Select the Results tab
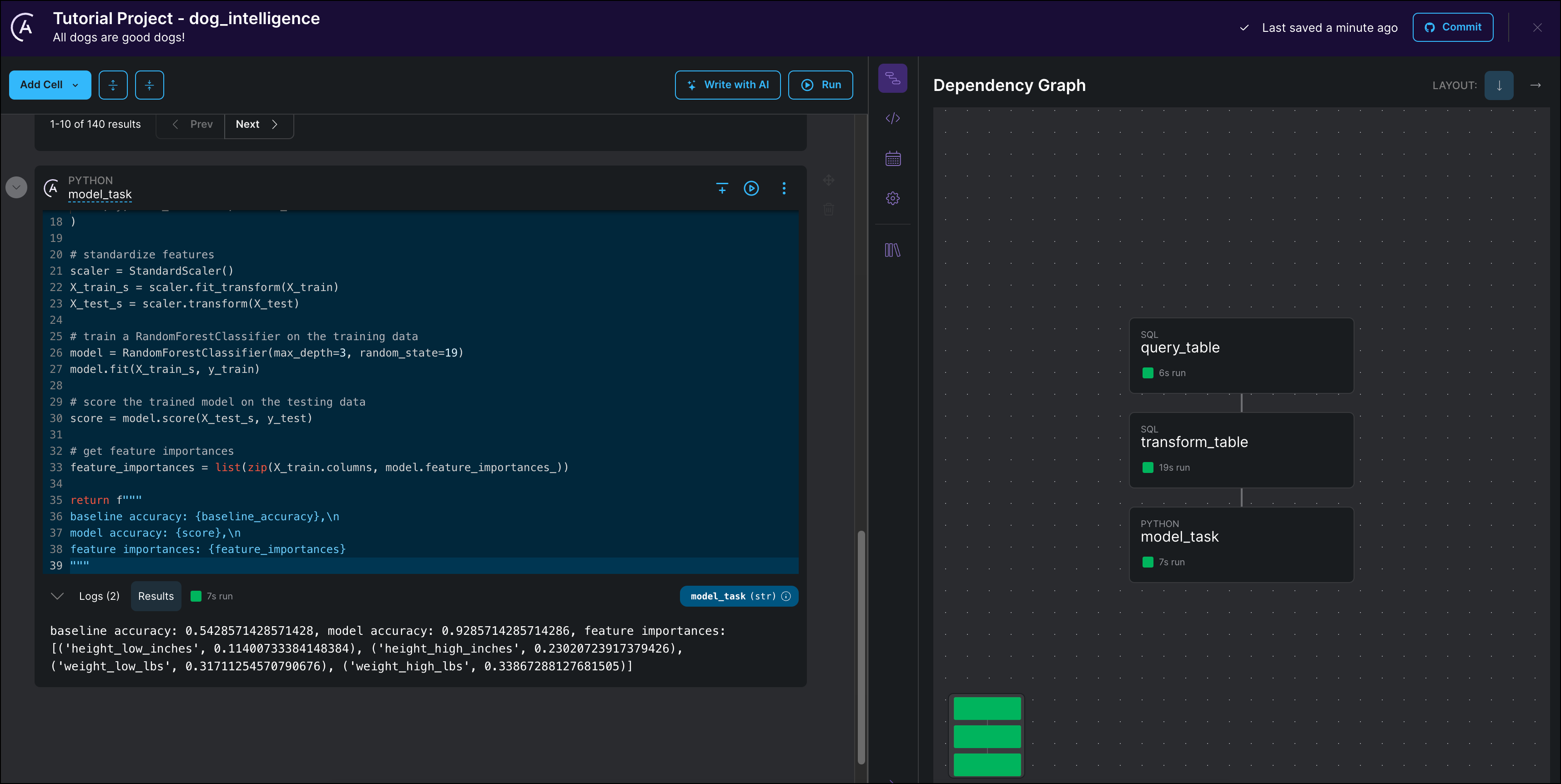 click(x=156, y=596)
